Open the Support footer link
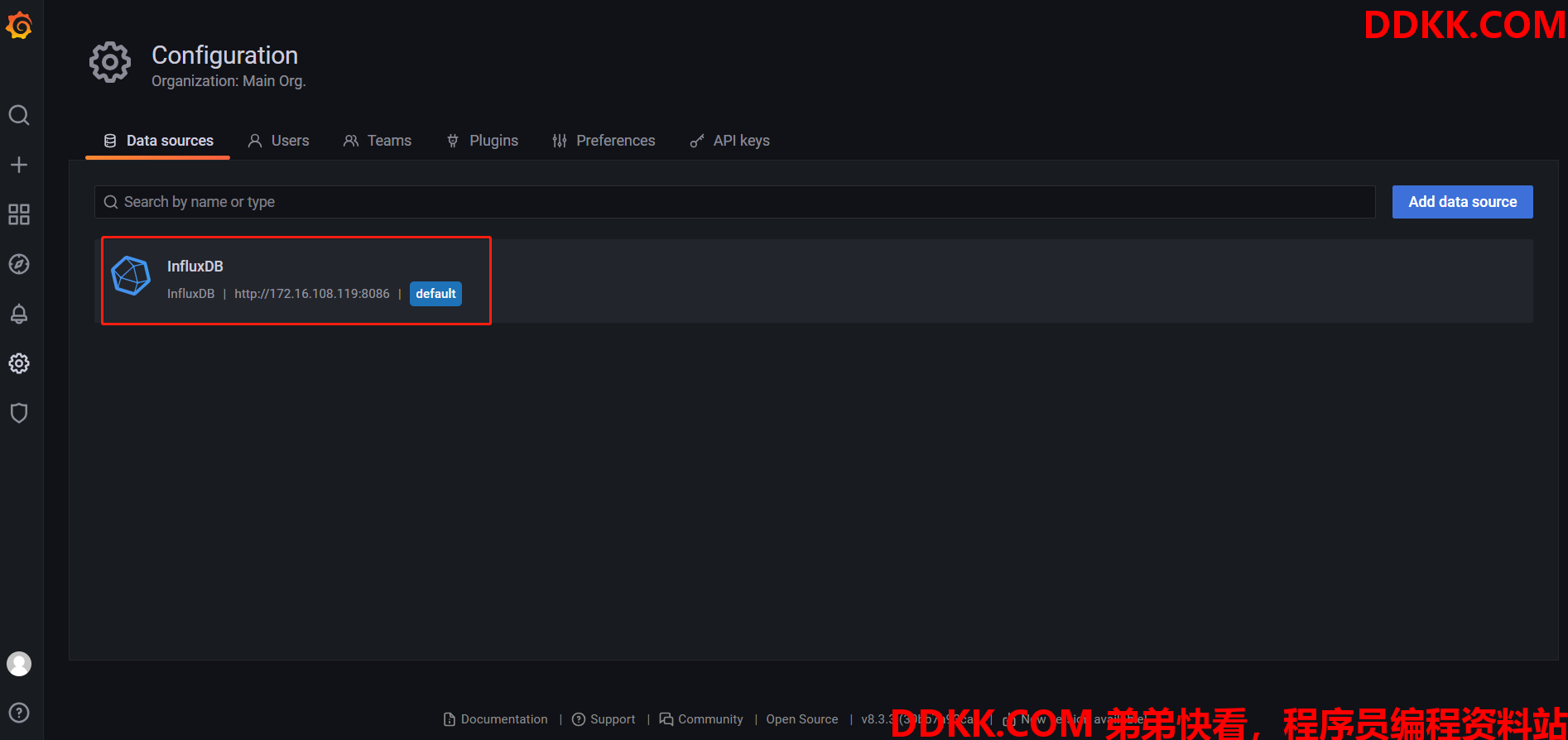The image size is (1568, 740). click(x=604, y=719)
